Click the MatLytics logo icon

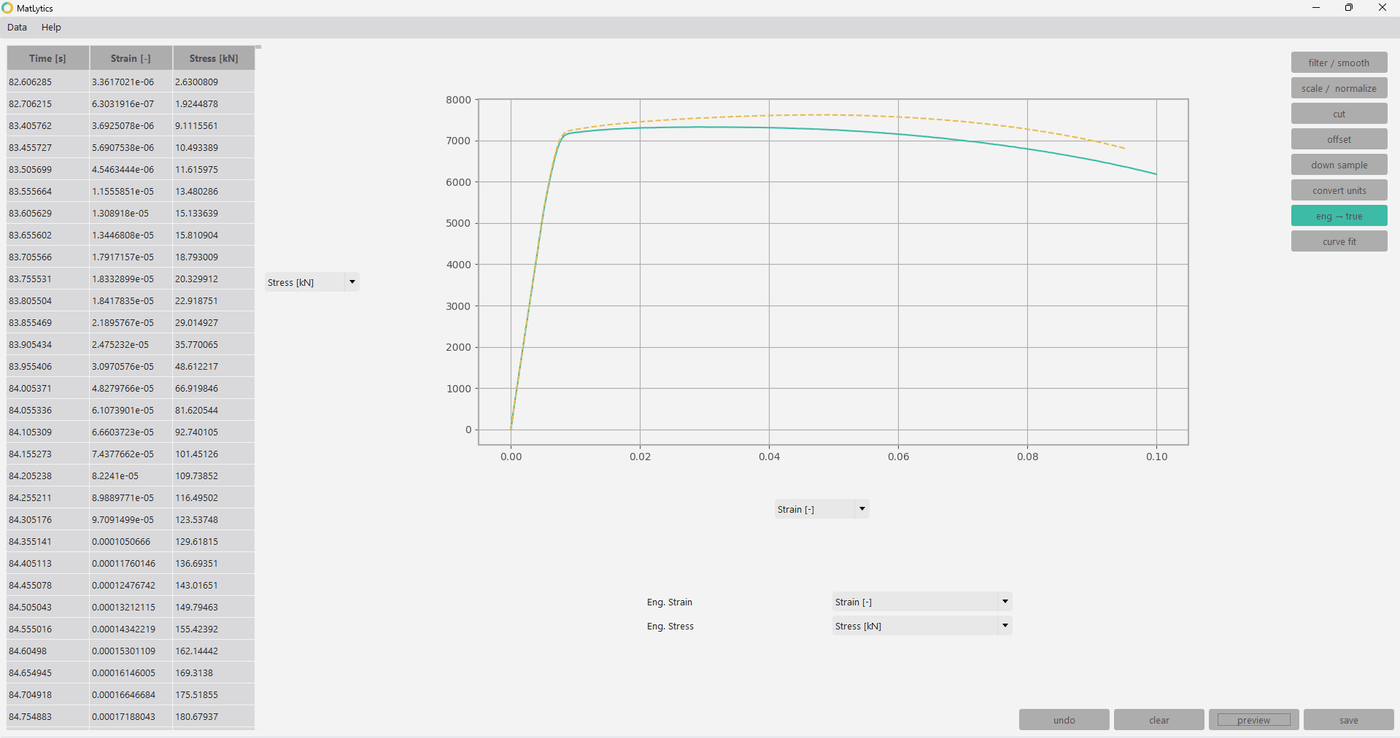pos(9,8)
